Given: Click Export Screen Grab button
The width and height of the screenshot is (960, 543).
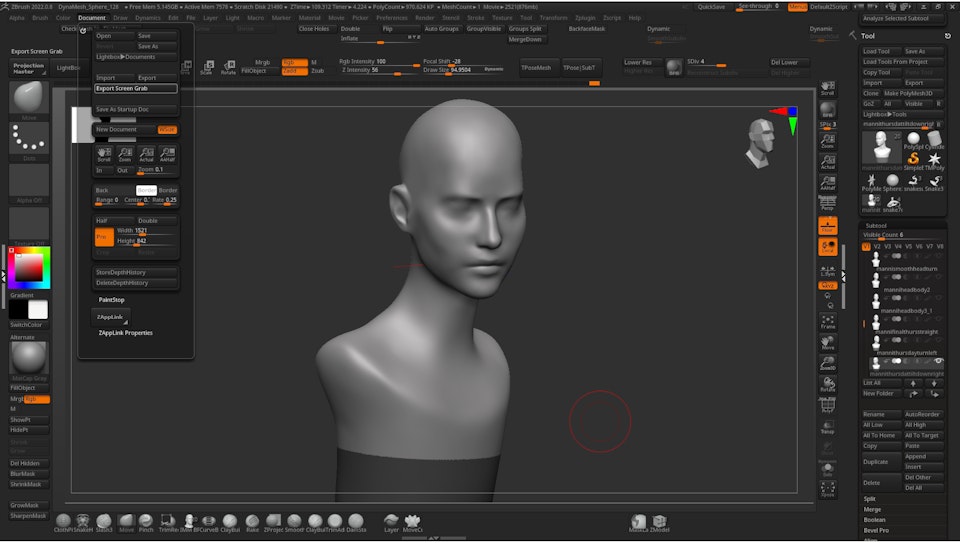Looking at the screenshot, I should click(x=136, y=88).
